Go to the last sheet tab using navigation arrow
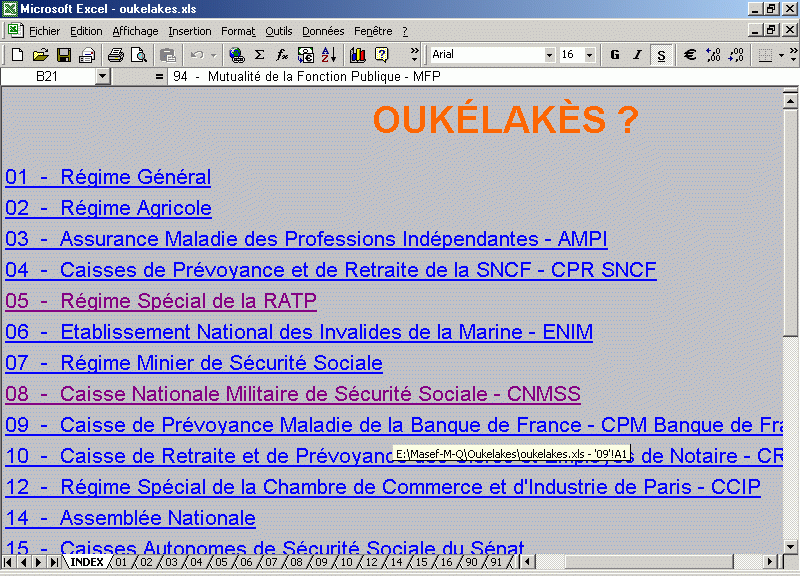 [54, 562]
